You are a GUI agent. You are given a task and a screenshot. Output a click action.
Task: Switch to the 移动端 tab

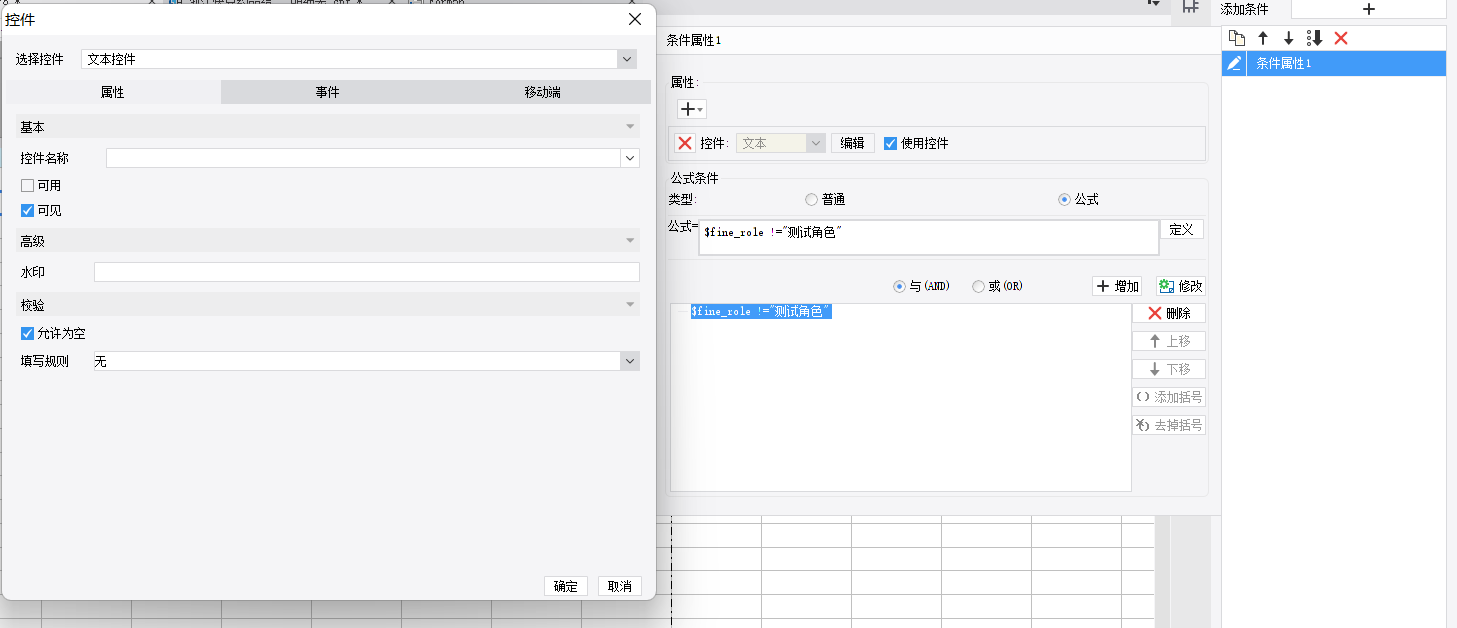click(x=542, y=92)
